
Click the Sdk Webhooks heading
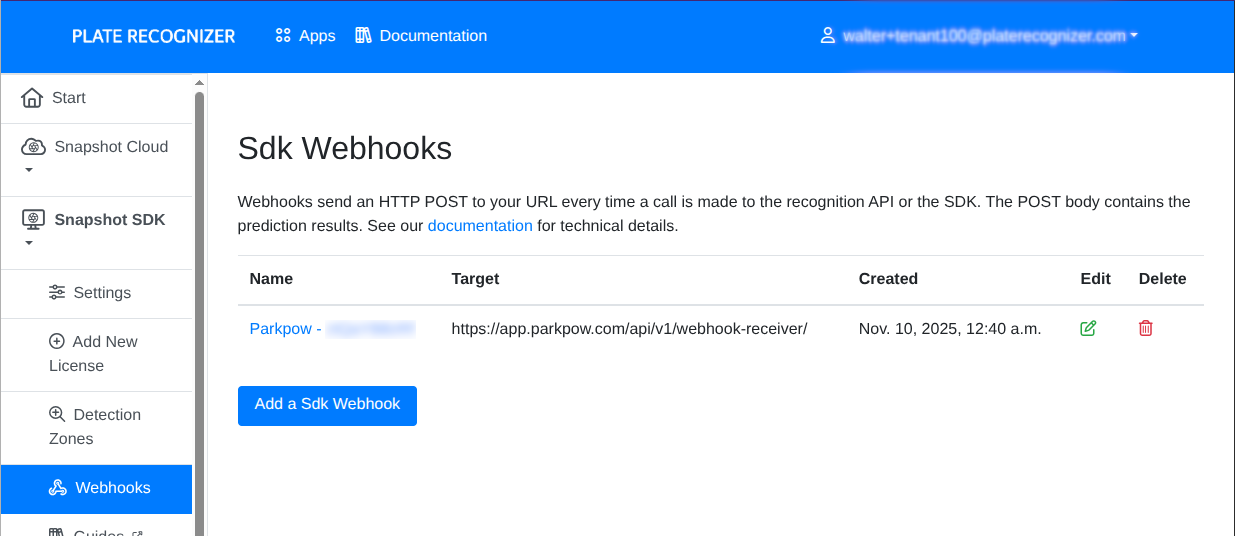coord(345,149)
